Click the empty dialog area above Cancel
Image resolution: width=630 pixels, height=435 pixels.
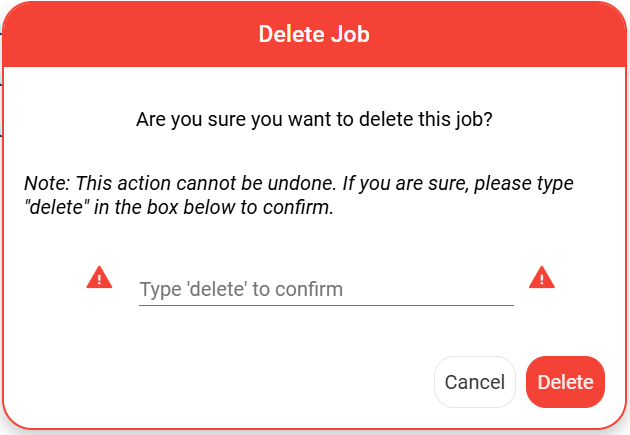475,333
